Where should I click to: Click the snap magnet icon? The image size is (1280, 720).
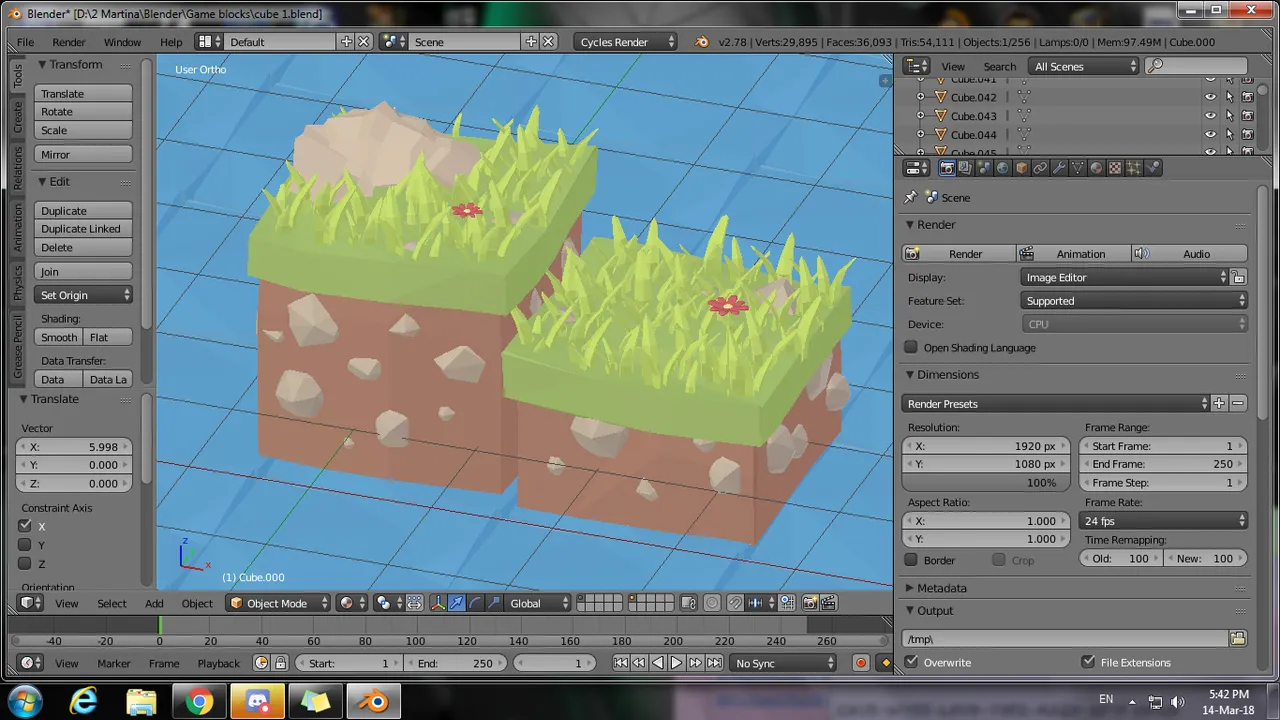[x=735, y=603]
